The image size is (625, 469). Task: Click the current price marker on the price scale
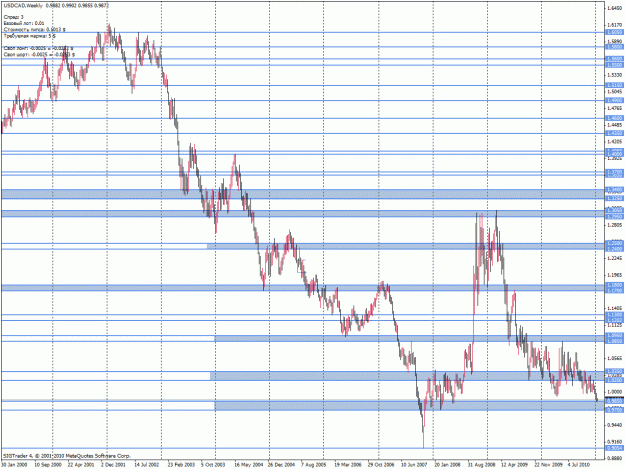[614, 399]
